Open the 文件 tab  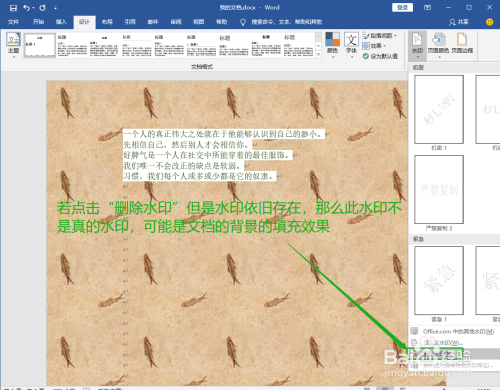(13, 22)
